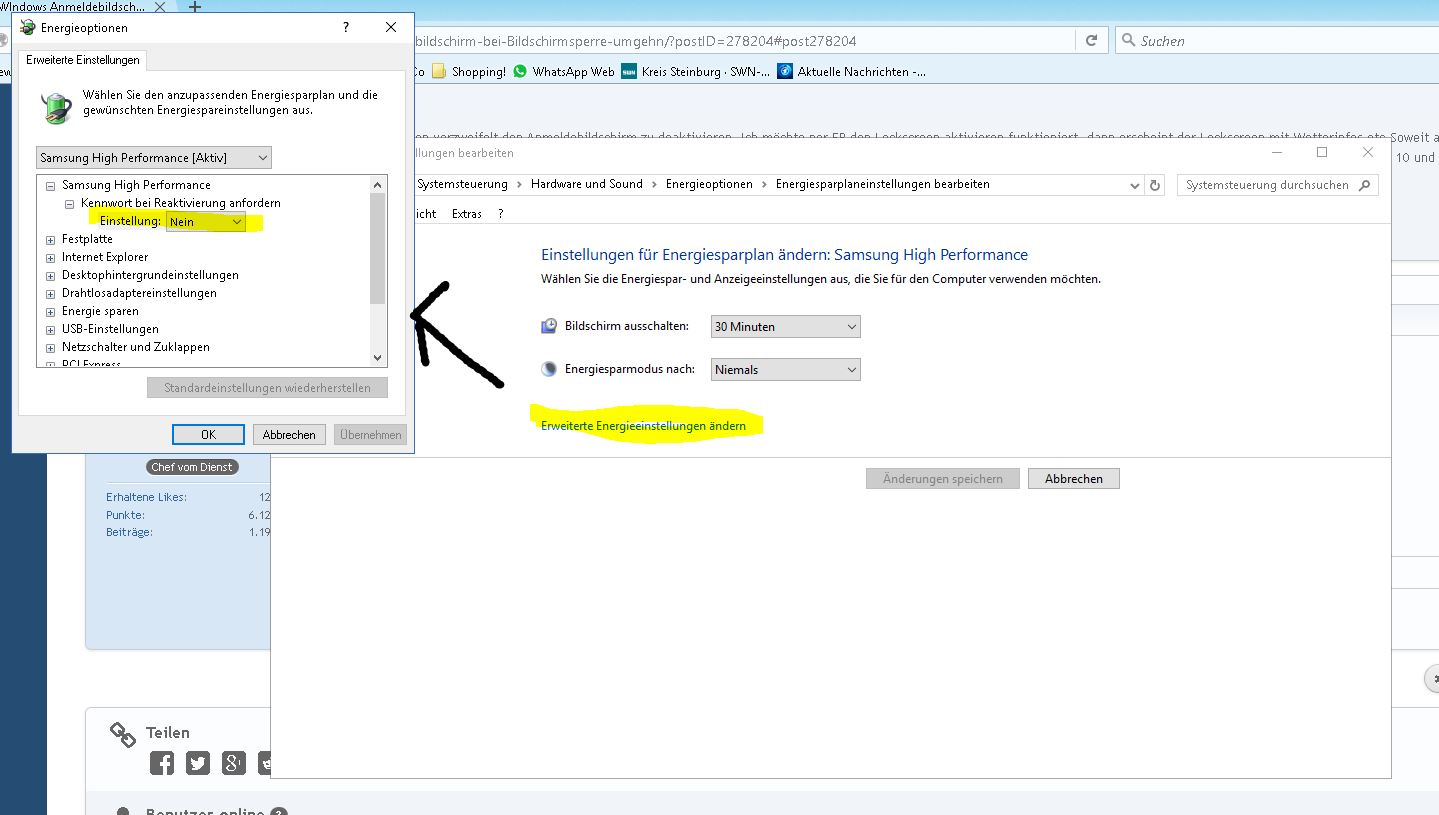The width and height of the screenshot is (1439, 815).
Task: Close the Windows Anmeldebildsch... browser tab
Action: pos(160,7)
